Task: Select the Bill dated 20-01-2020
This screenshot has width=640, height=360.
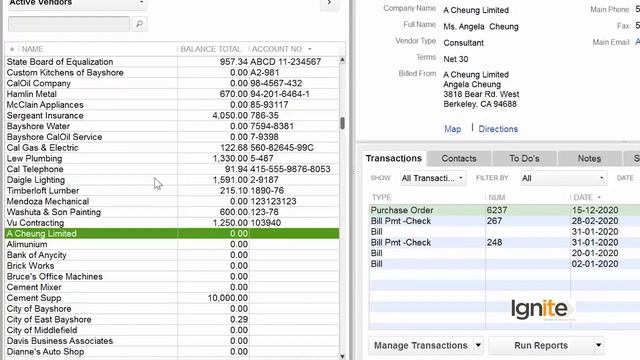Action: 504,253
